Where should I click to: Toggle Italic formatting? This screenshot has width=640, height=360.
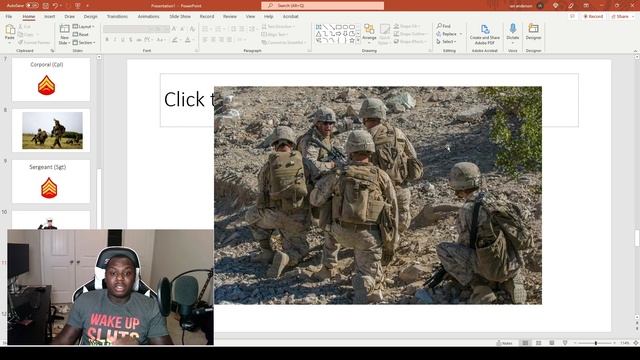(115, 40)
